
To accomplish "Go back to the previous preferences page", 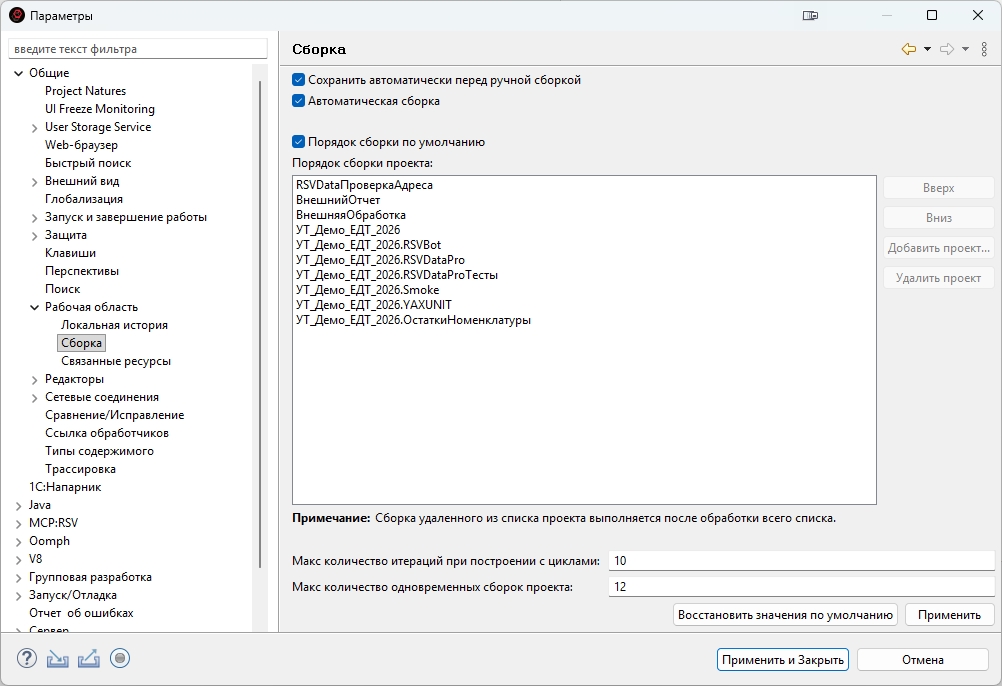I will pyautogui.click(x=908, y=49).
